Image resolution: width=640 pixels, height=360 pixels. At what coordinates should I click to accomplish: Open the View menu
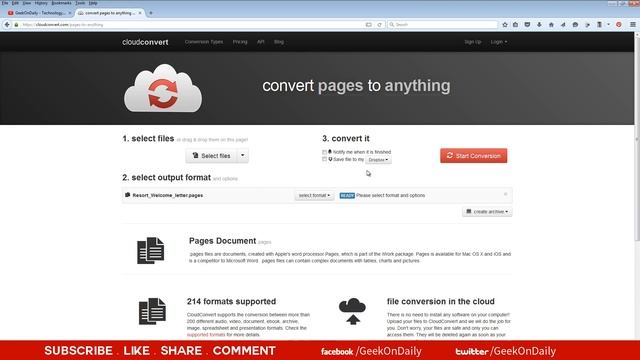tap(27, 3)
